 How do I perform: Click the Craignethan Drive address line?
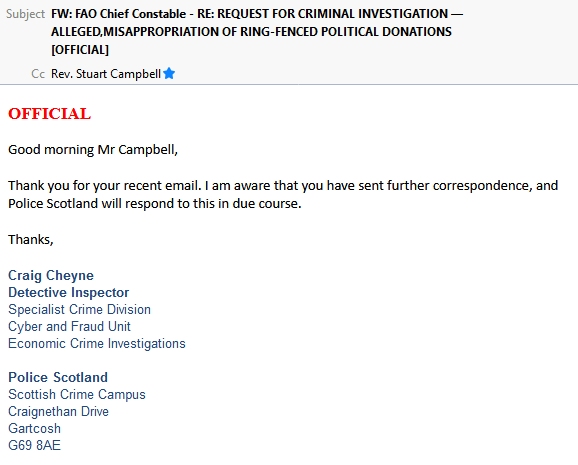[x=59, y=411]
